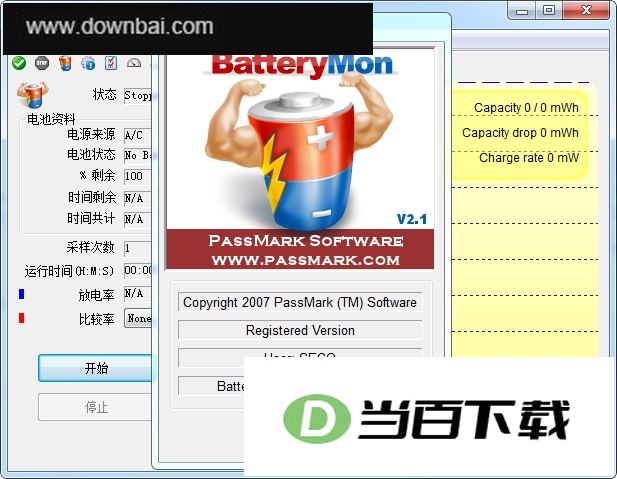Click the checklist document toolbar icon
This screenshot has height=479, width=617.
point(111,63)
